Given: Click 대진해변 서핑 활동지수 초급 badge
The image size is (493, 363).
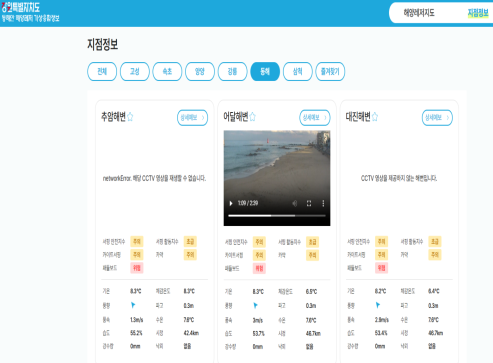Looking at the screenshot, I should pos(435,241).
